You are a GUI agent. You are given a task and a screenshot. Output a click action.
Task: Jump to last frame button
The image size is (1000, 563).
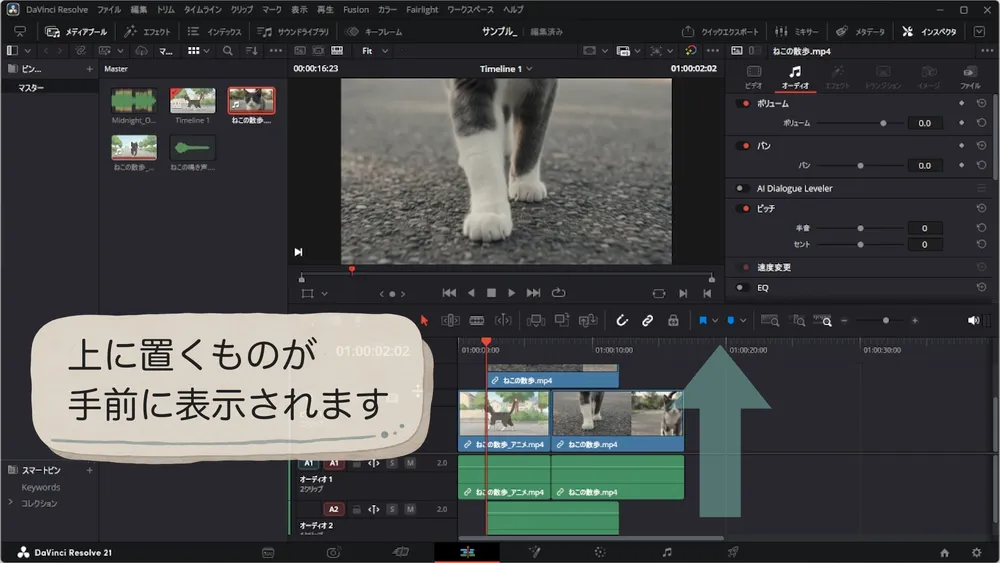(x=533, y=293)
